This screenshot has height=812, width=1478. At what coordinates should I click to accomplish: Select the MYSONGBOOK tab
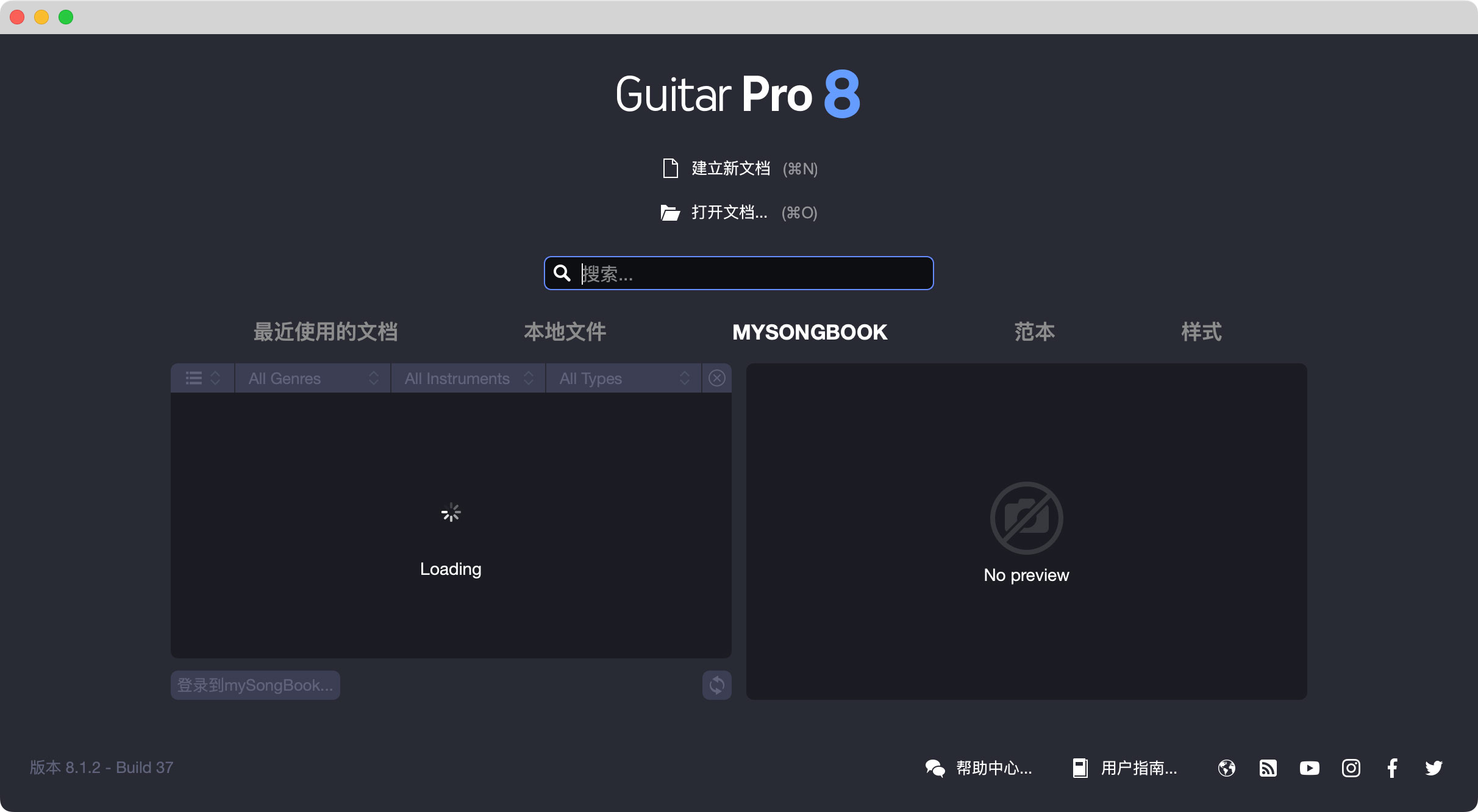(810, 332)
